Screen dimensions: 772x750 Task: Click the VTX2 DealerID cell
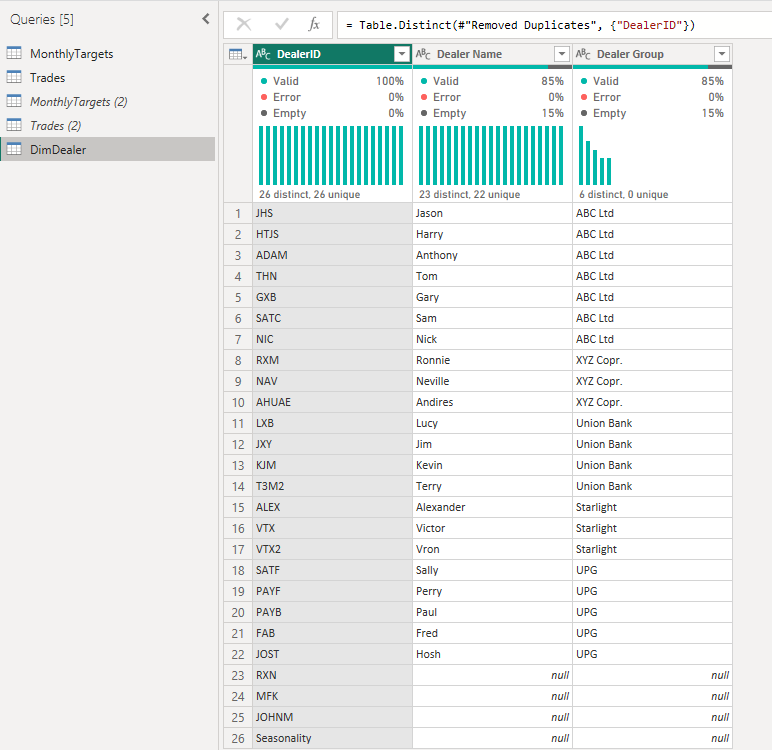coord(332,550)
